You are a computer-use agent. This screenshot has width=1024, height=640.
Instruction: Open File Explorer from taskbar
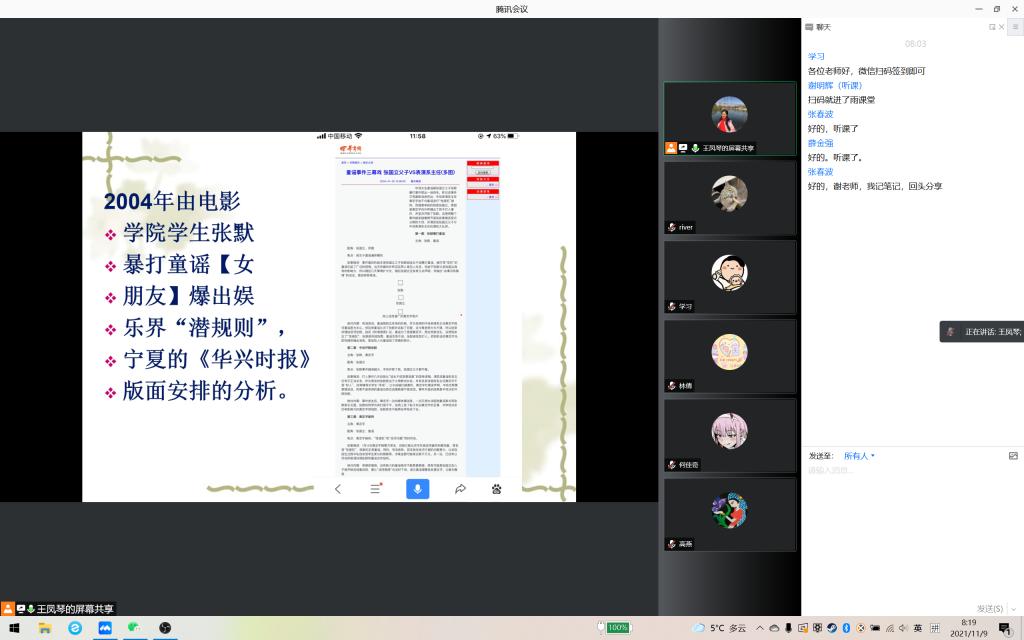pyautogui.click(x=45, y=628)
